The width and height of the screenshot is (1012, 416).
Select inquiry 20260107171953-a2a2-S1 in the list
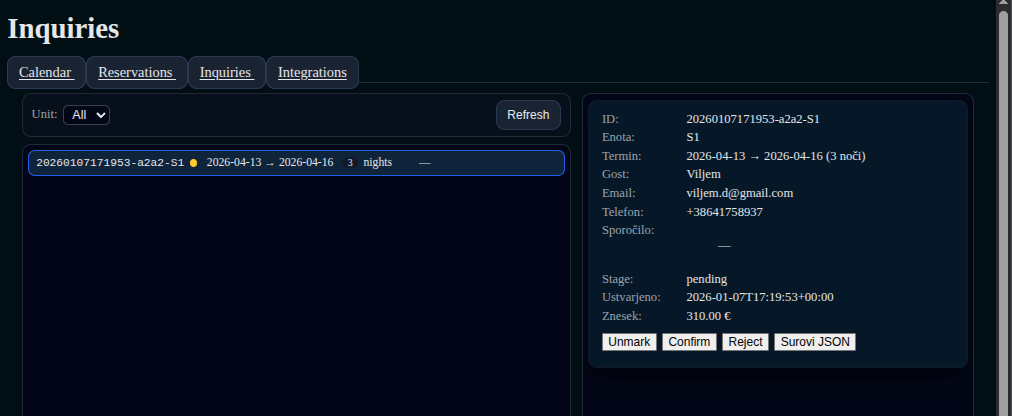pyautogui.click(x=110, y=163)
